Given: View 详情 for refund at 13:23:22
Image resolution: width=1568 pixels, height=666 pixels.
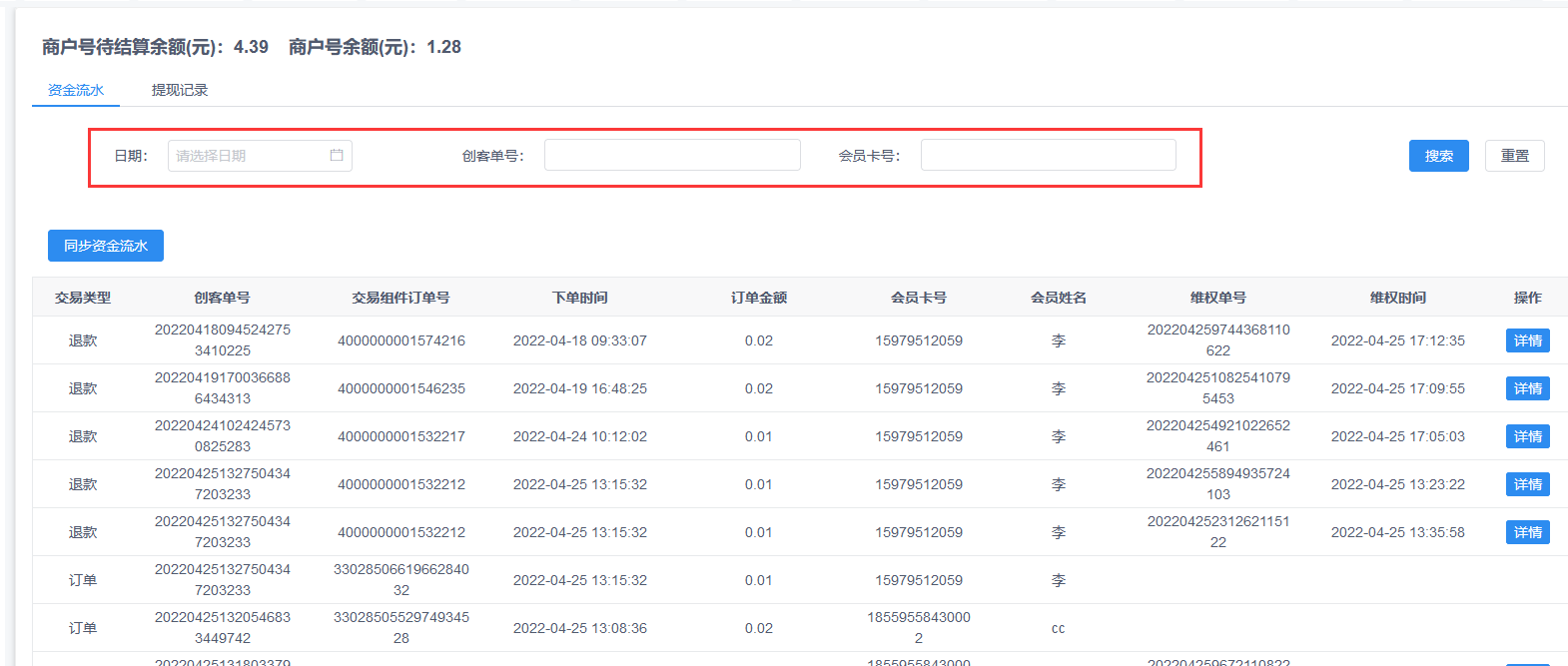Looking at the screenshot, I should (1528, 484).
